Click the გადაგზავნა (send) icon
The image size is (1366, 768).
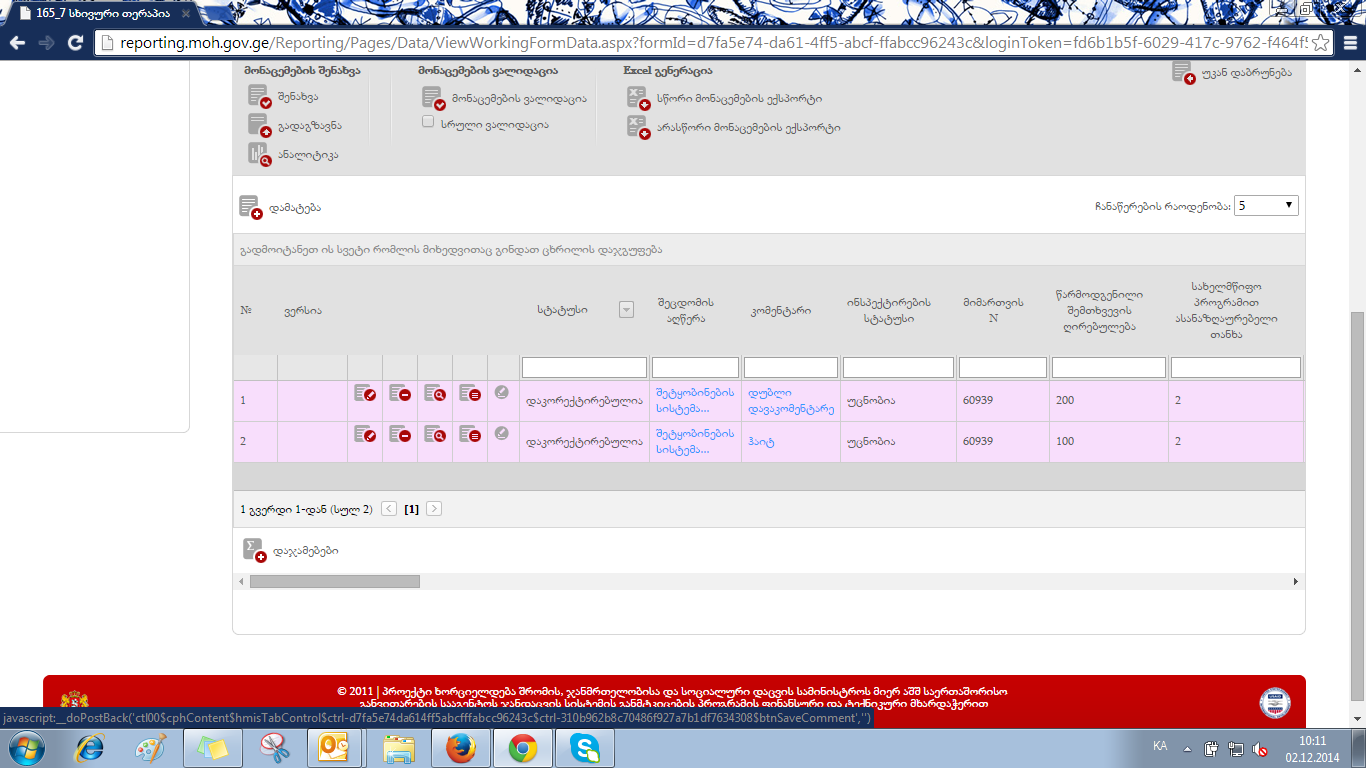[260, 126]
